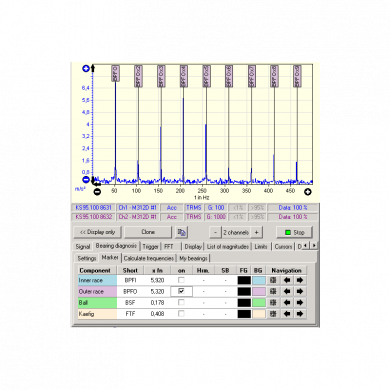
Task: Select the BPFOx4 marker label in chart
Action: coord(183,76)
